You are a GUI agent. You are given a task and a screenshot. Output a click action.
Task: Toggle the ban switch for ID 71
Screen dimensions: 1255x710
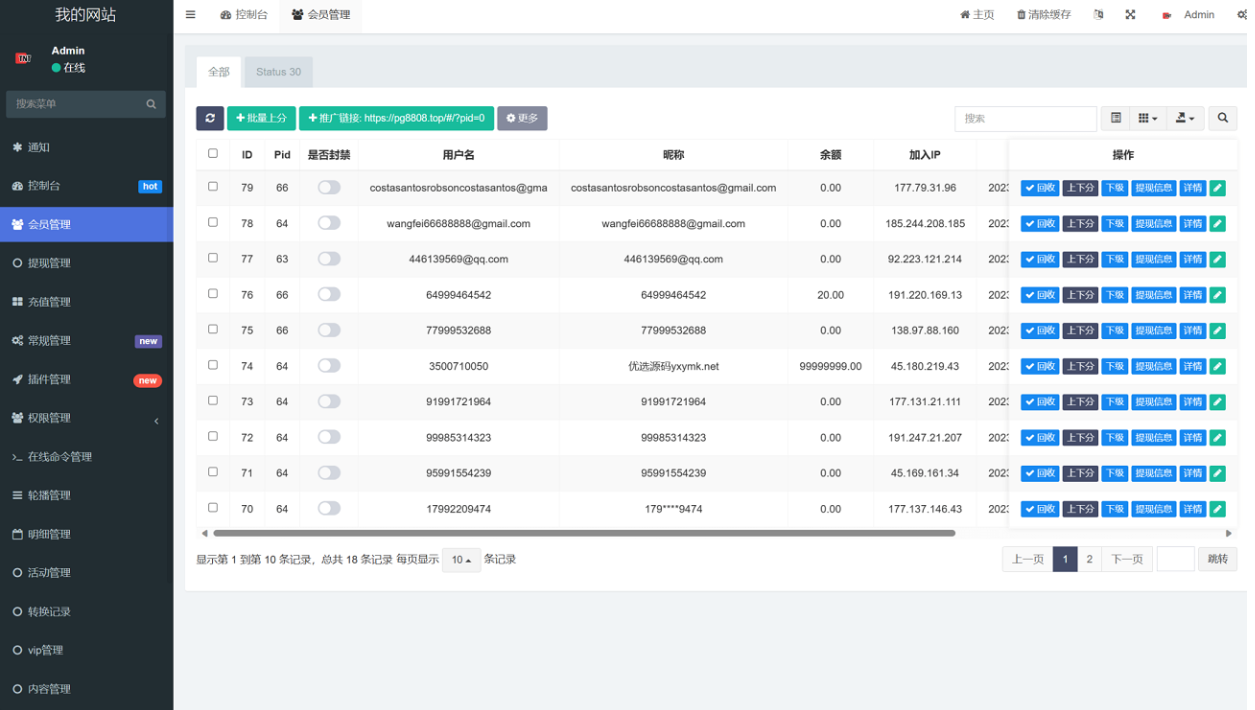tap(329, 473)
